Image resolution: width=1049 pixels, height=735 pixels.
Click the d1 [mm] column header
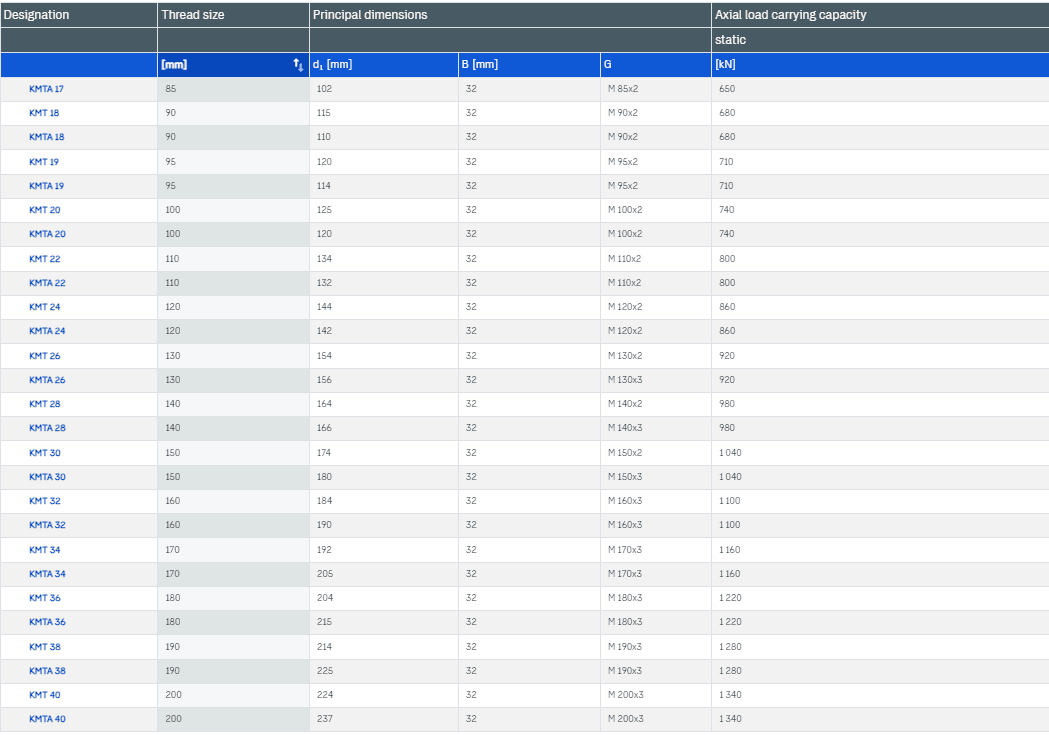coord(332,65)
